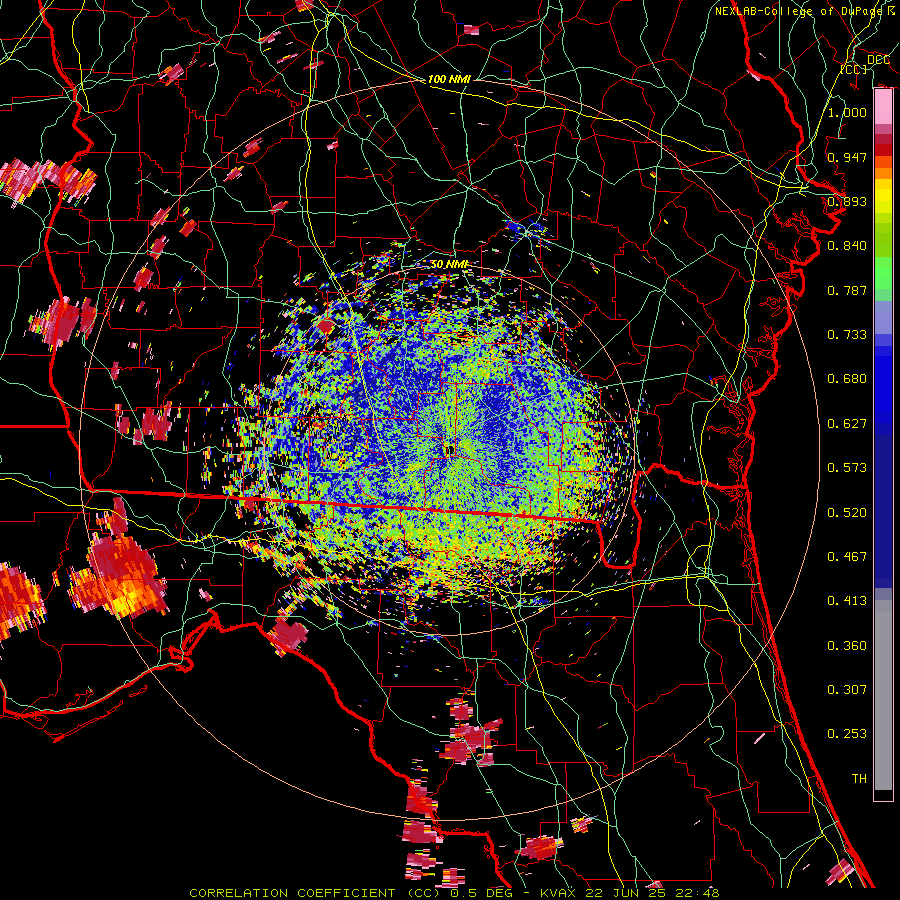Click the 0.360 legend value
This screenshot has height=900, width=900.
coord(847,646)
